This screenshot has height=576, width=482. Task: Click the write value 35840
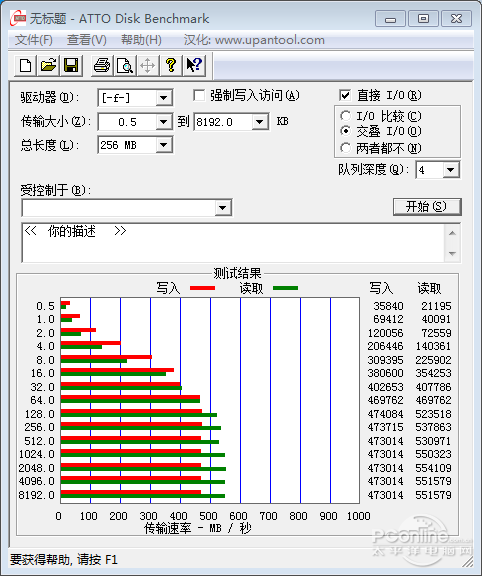(388, 306)
